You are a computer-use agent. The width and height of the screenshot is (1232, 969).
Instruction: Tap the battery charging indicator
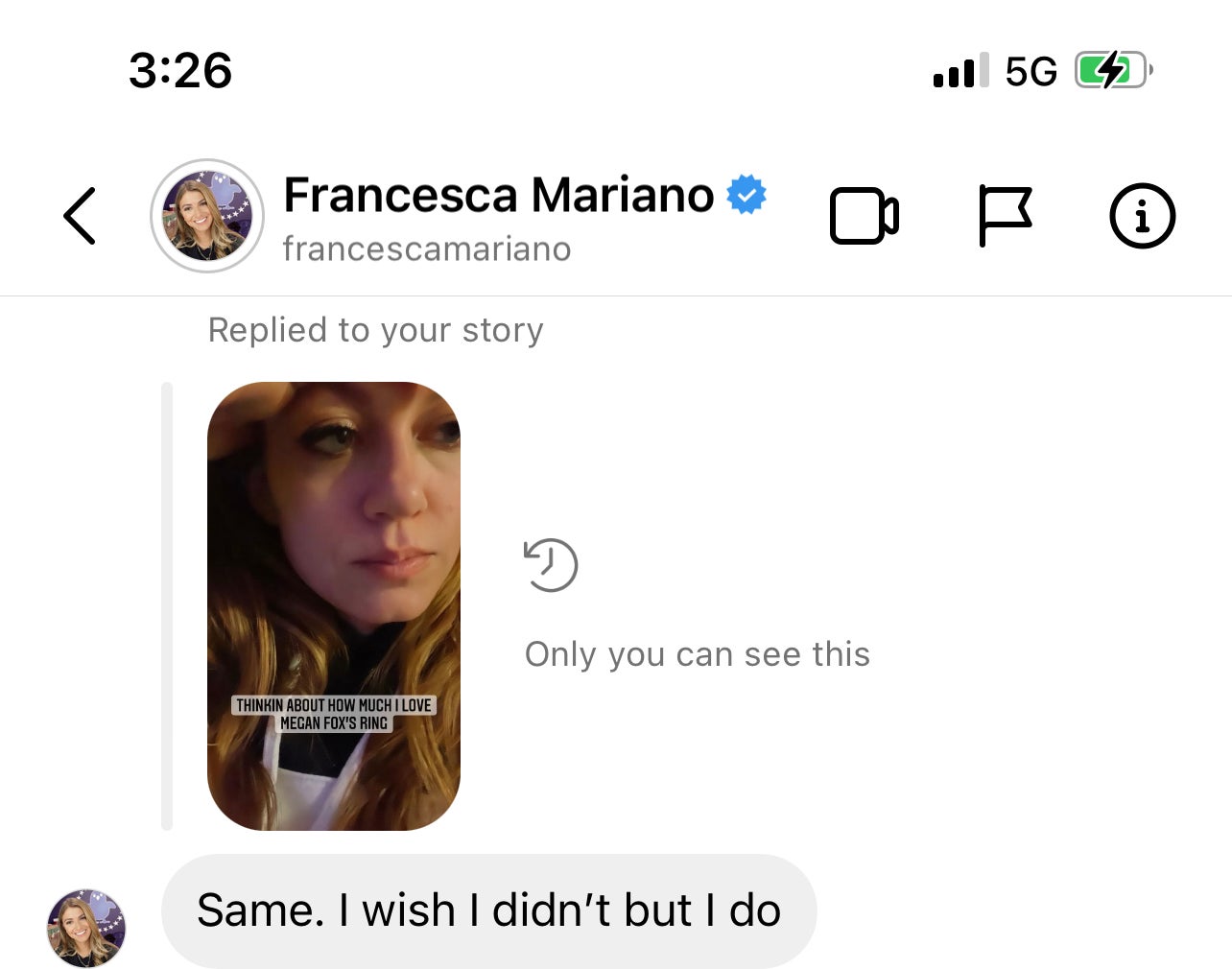coord(1111,70)
